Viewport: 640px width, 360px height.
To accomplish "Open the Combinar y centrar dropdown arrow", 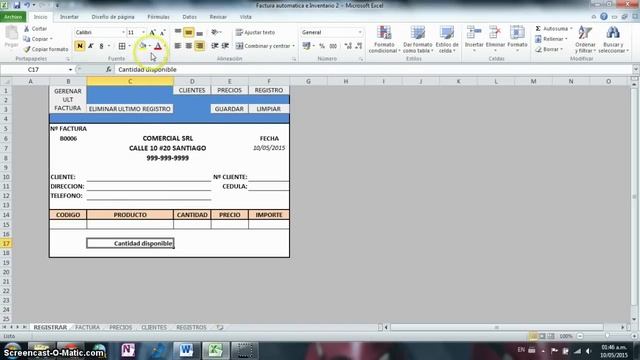I will (x=293, y=46).
